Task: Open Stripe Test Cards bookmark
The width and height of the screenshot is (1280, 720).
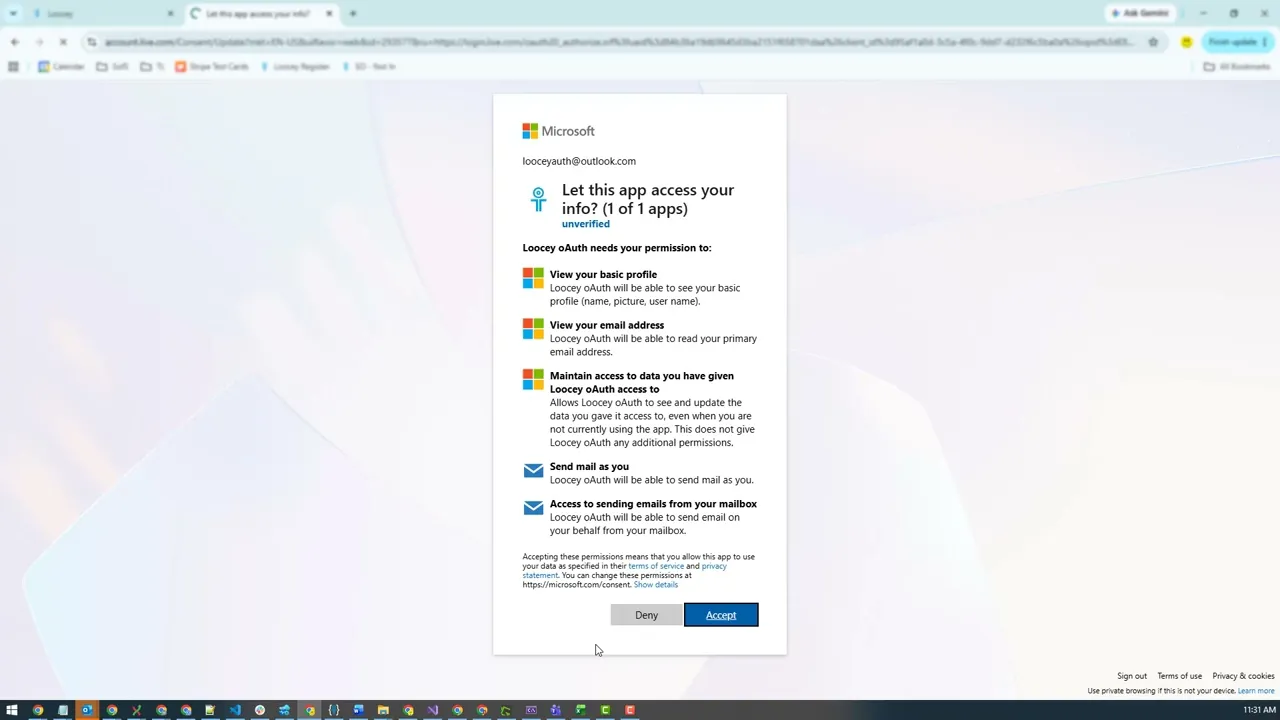Action: [212, 66]
